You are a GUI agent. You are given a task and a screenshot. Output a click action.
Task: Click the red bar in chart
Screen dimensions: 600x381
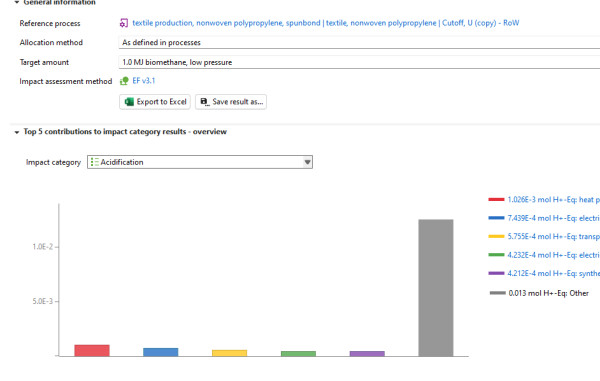[92, 350]
